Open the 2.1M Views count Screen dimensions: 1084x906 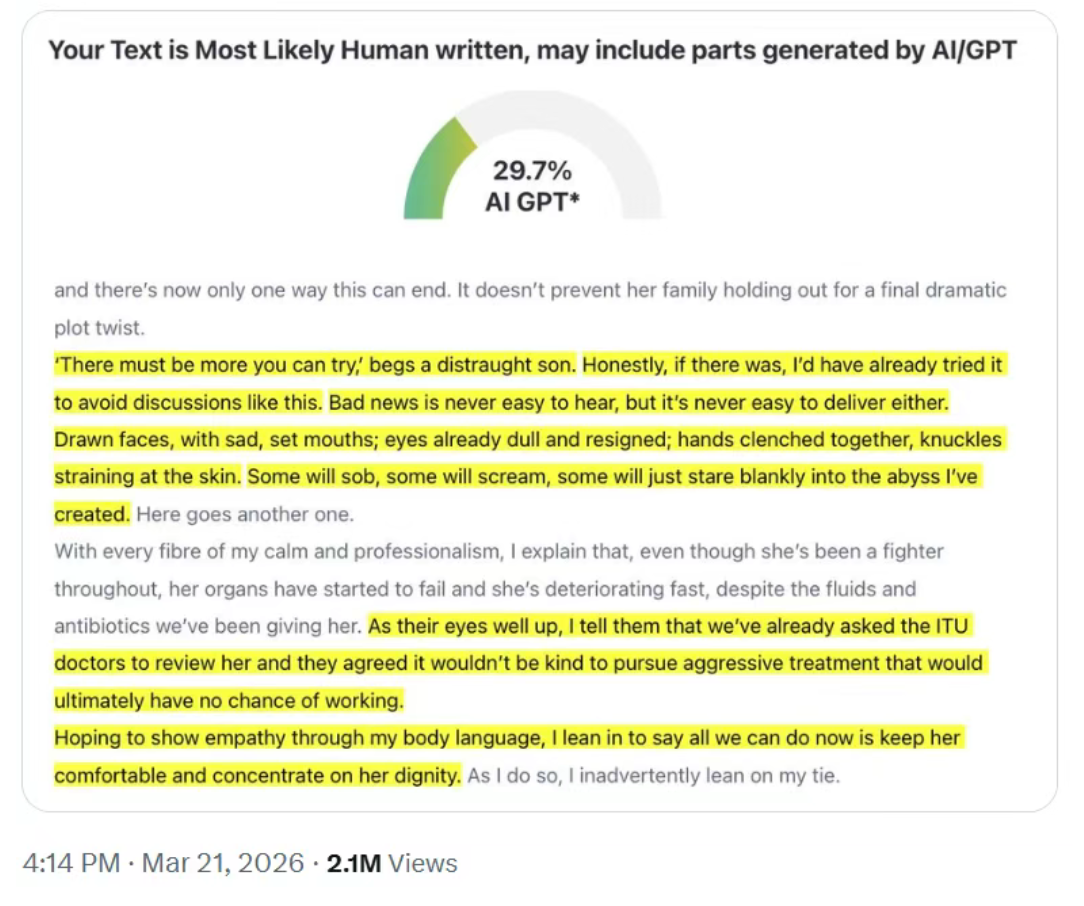pos(392,863)
